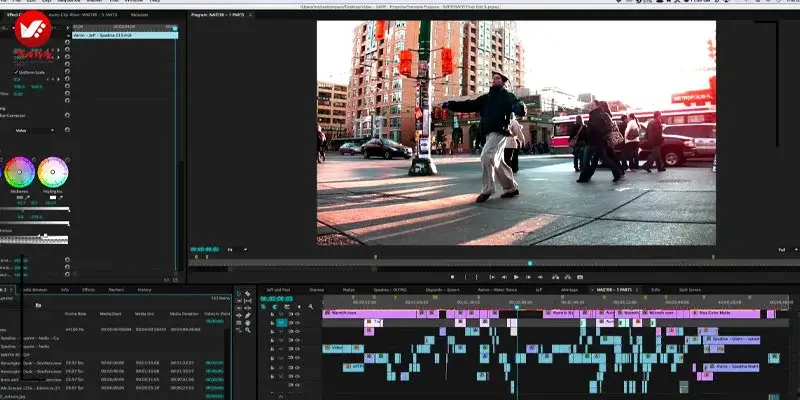Toggle the eye on the highlighted-target video track
This screenshot has width=800, height=400.
click(x=297, y=323)
